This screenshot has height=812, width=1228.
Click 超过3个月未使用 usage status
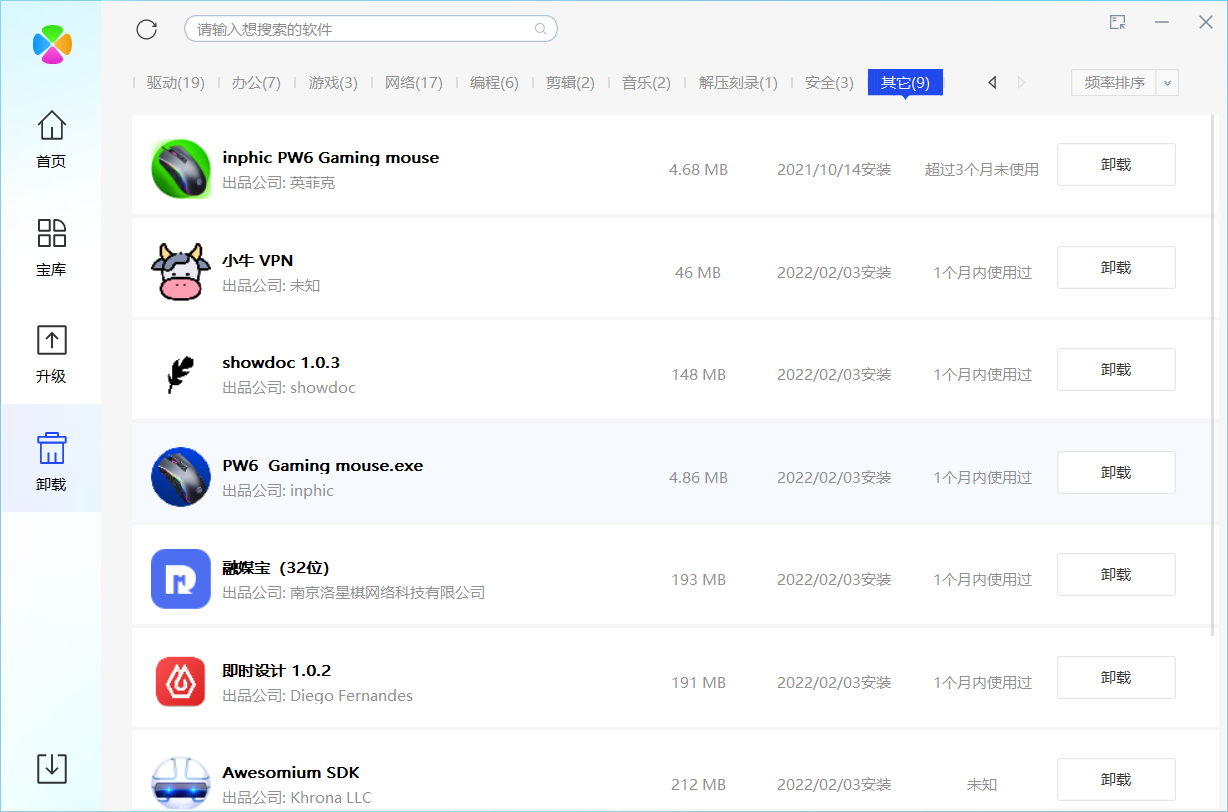coord(982,170)
